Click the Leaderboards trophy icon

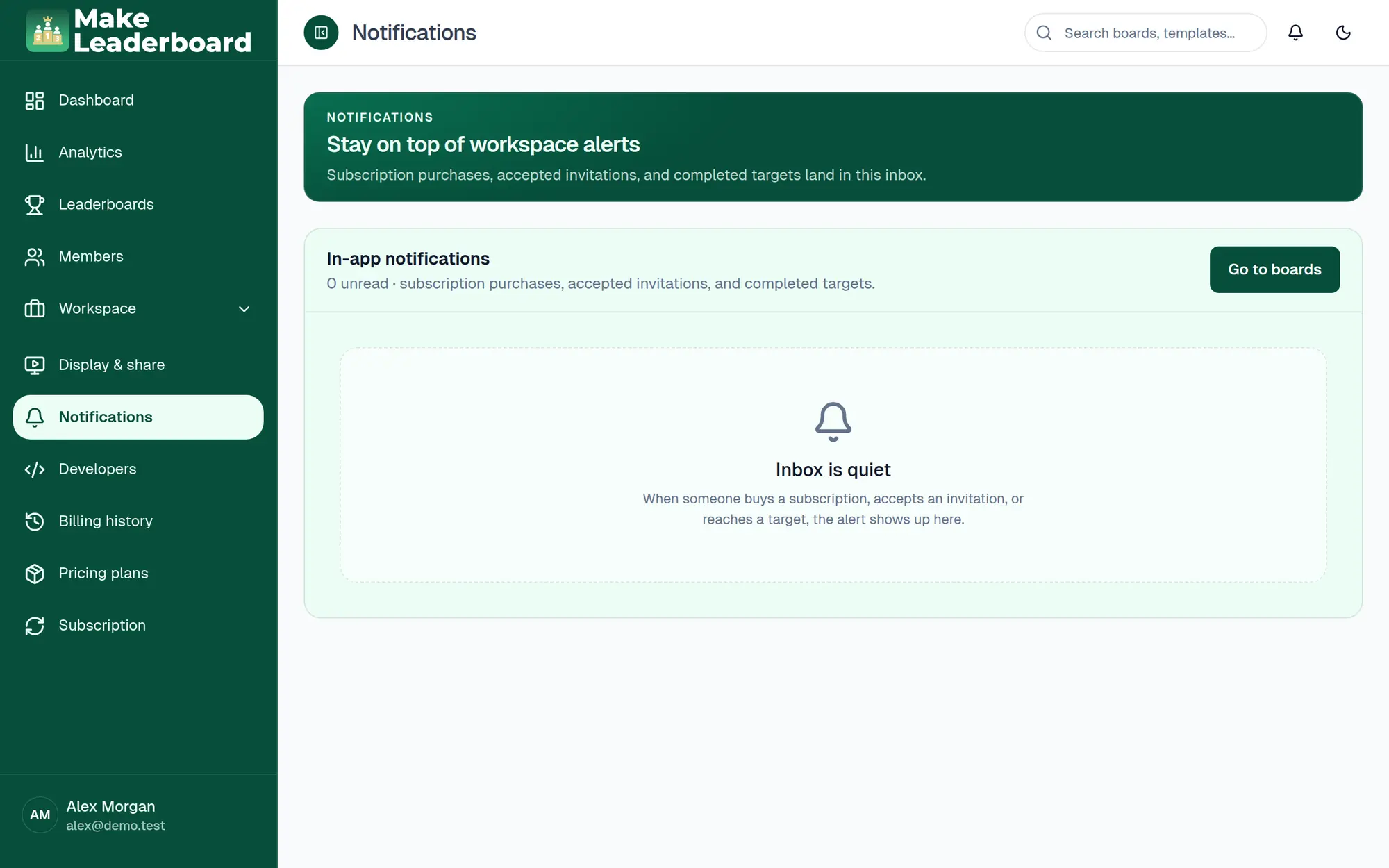coord(35,205)
